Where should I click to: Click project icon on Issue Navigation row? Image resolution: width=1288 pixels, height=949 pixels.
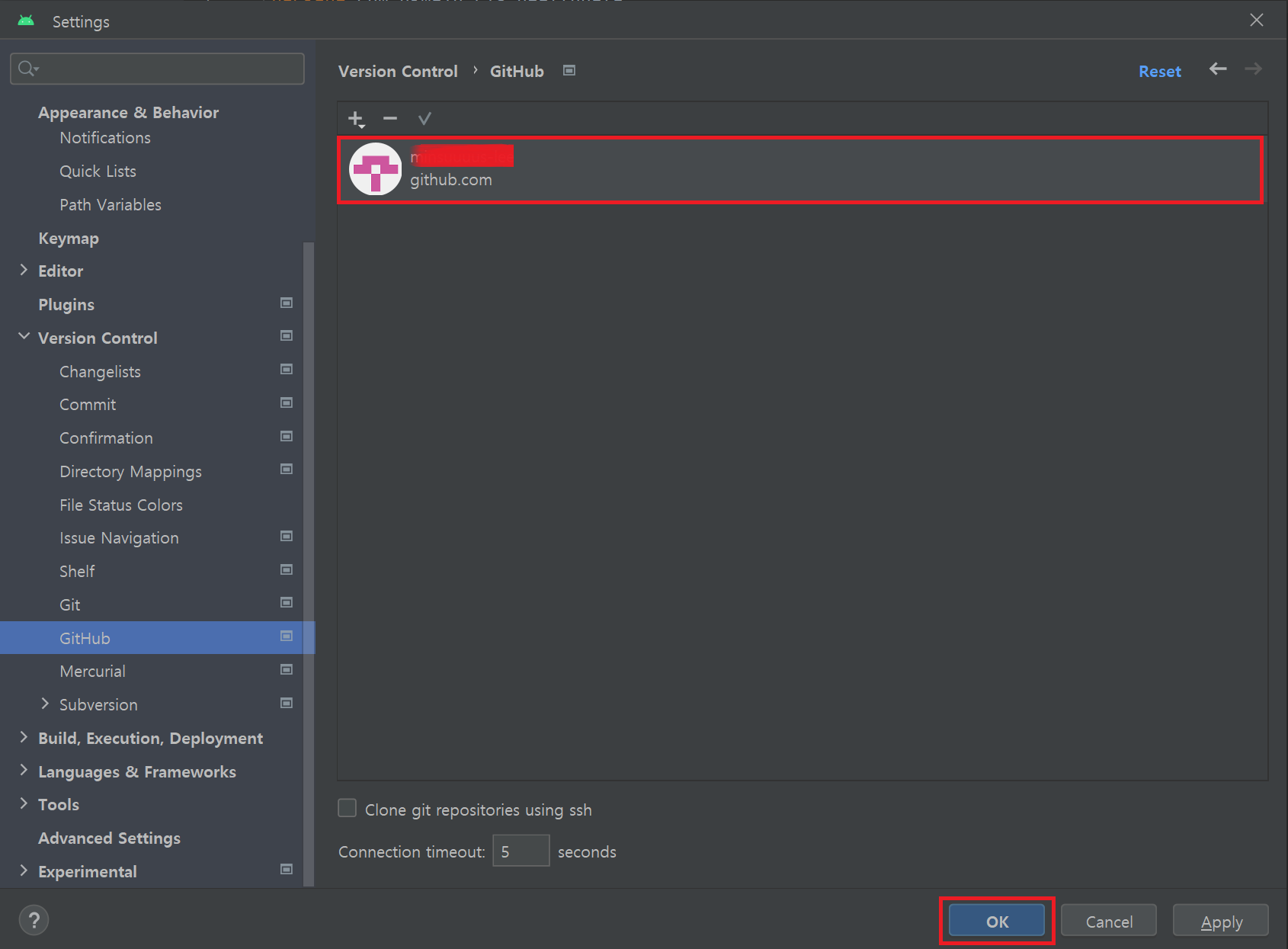287,536
